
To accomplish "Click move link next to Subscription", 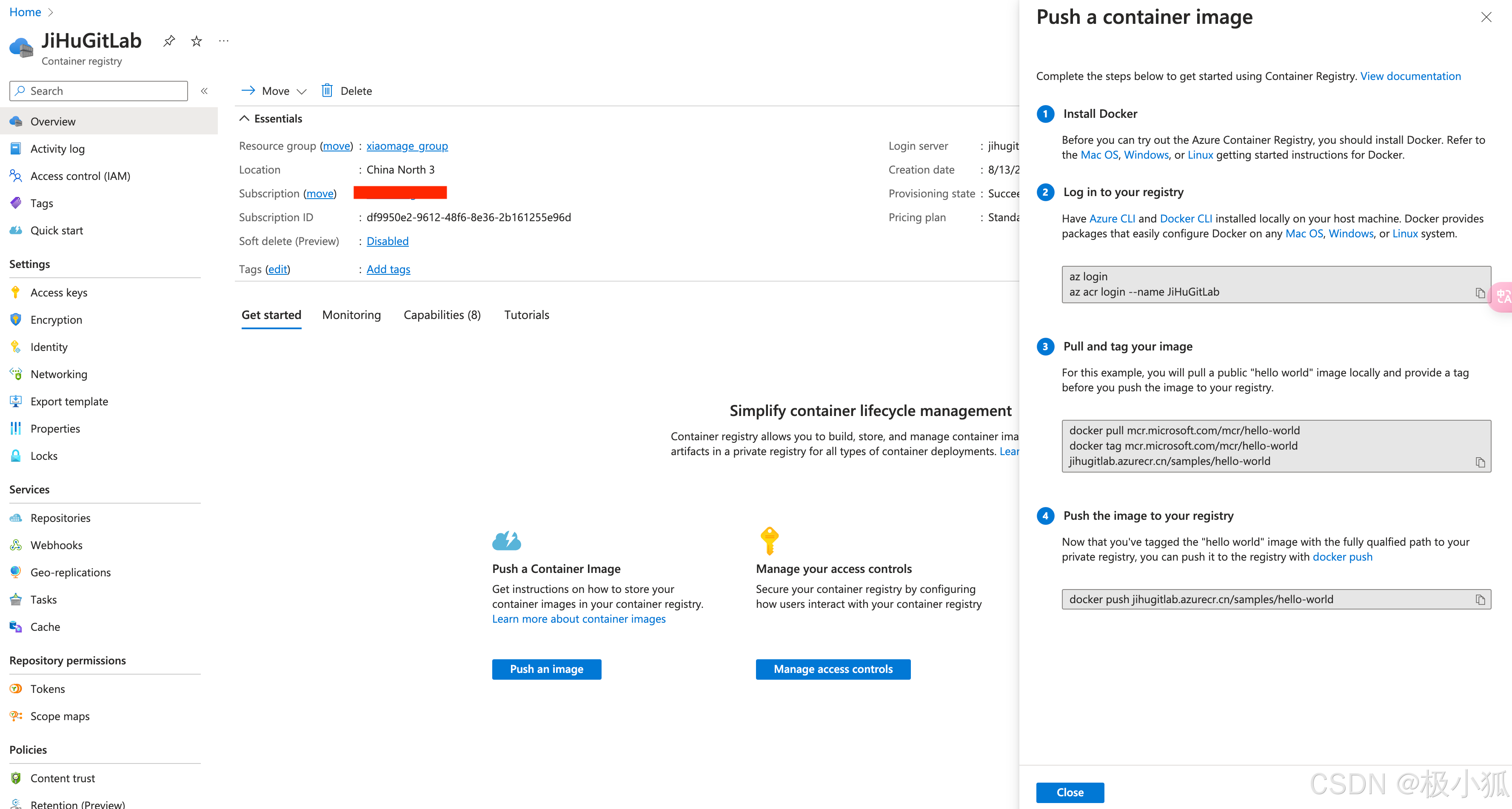I will coord(320,194).
